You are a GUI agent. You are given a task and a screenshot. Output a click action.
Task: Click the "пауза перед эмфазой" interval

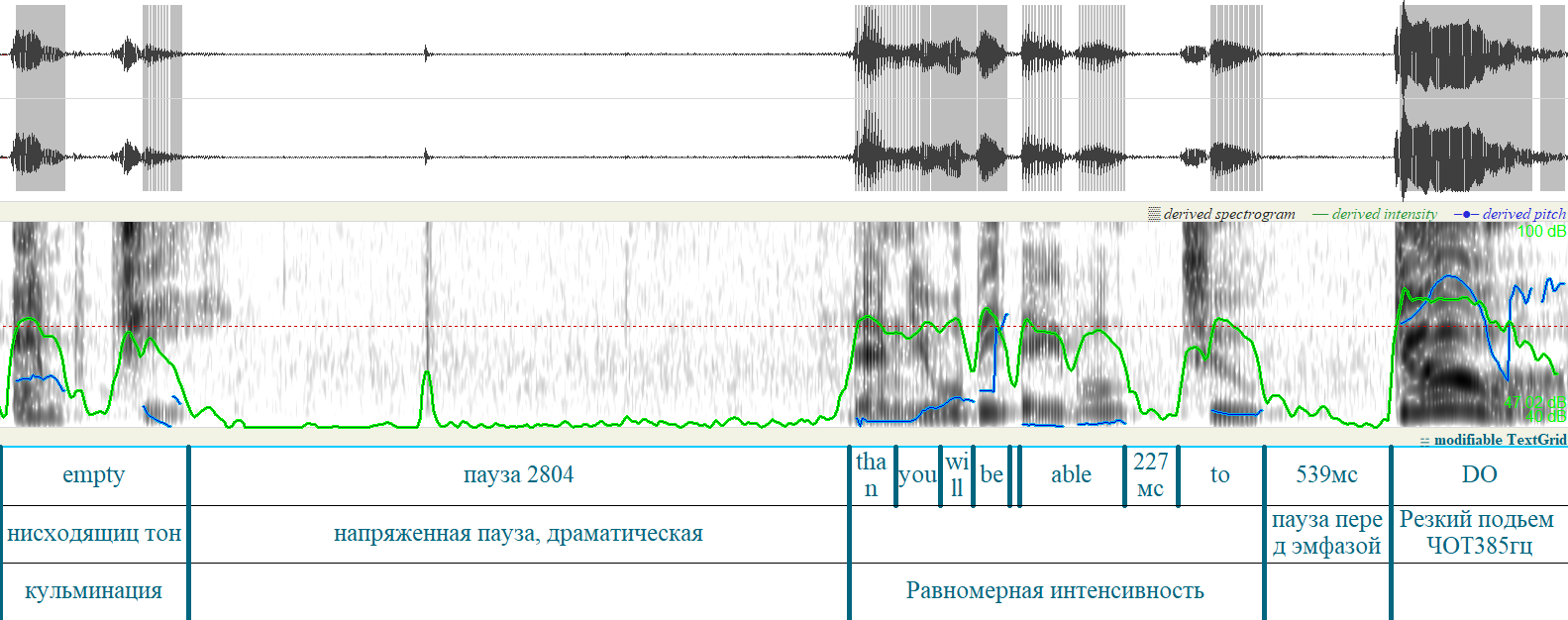click(1327, 534)
